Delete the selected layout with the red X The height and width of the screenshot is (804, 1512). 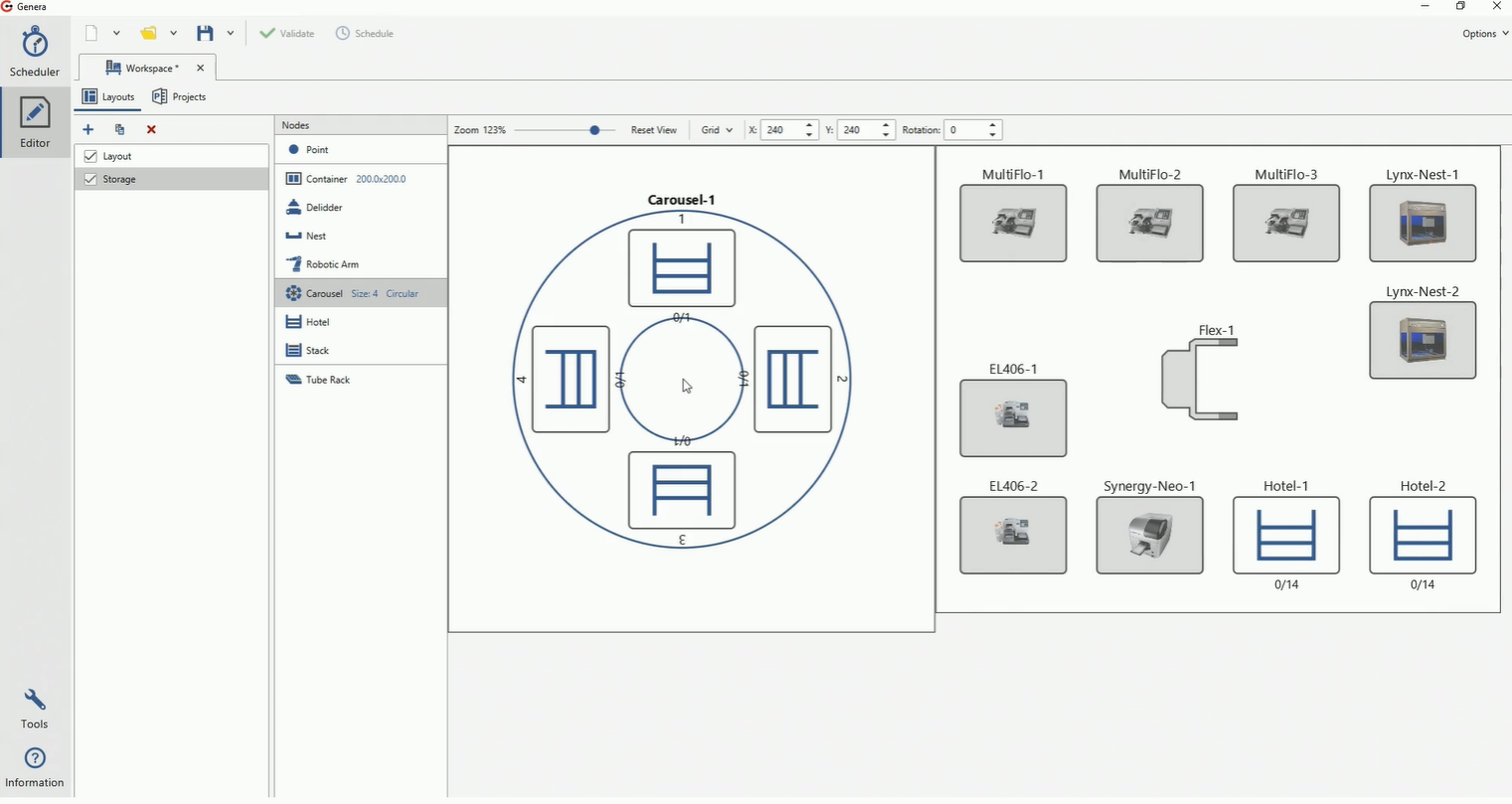point(151,129)
